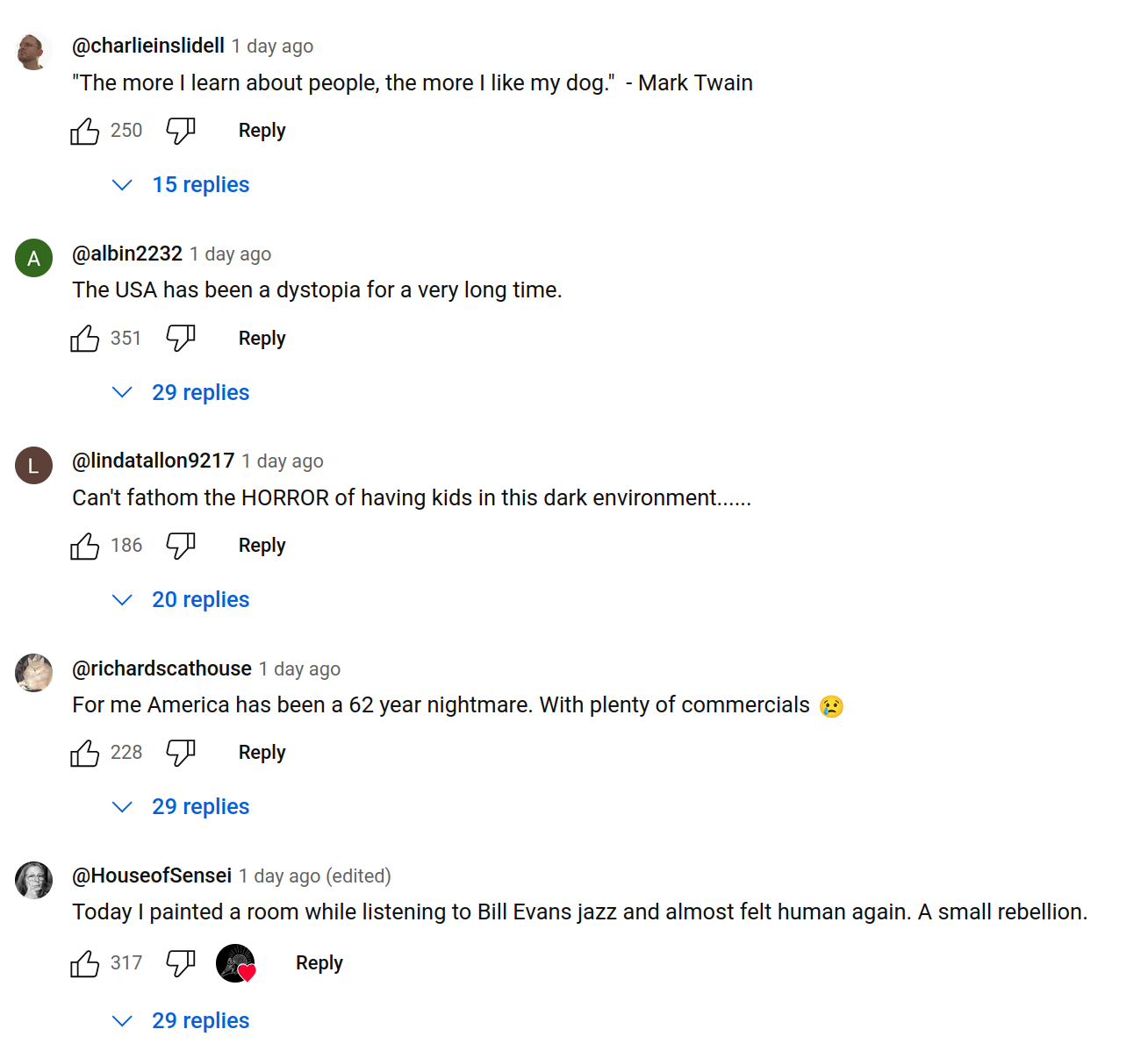1148x1058 pixels.
Task: Like @lindatallon9217's comment about kids
Action: click(x=85, y=546)
